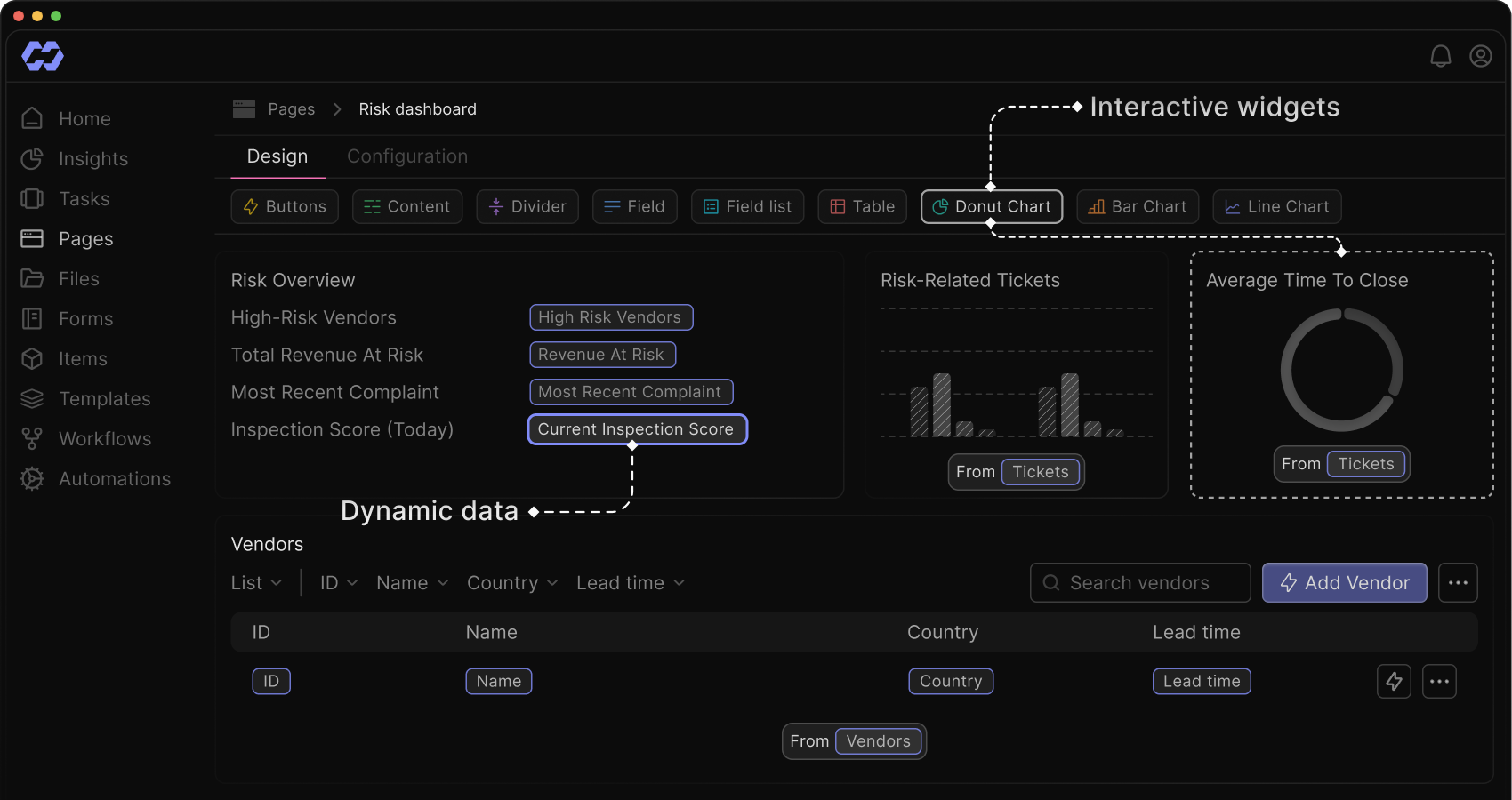Click the Search vendors input field
The image size is (1512, 800).
click(1139, 583)
